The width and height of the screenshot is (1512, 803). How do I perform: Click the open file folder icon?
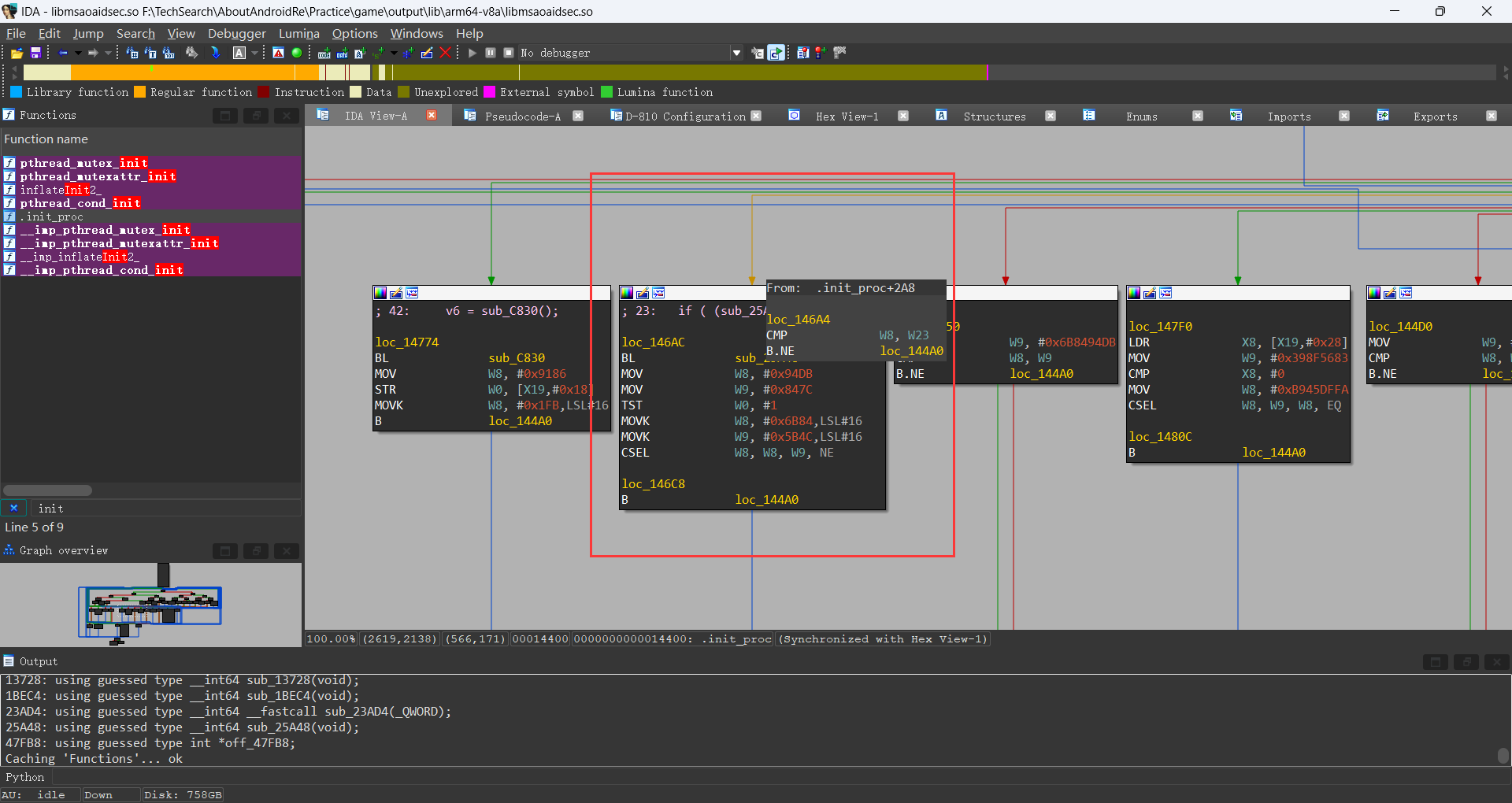click(16, 53)
